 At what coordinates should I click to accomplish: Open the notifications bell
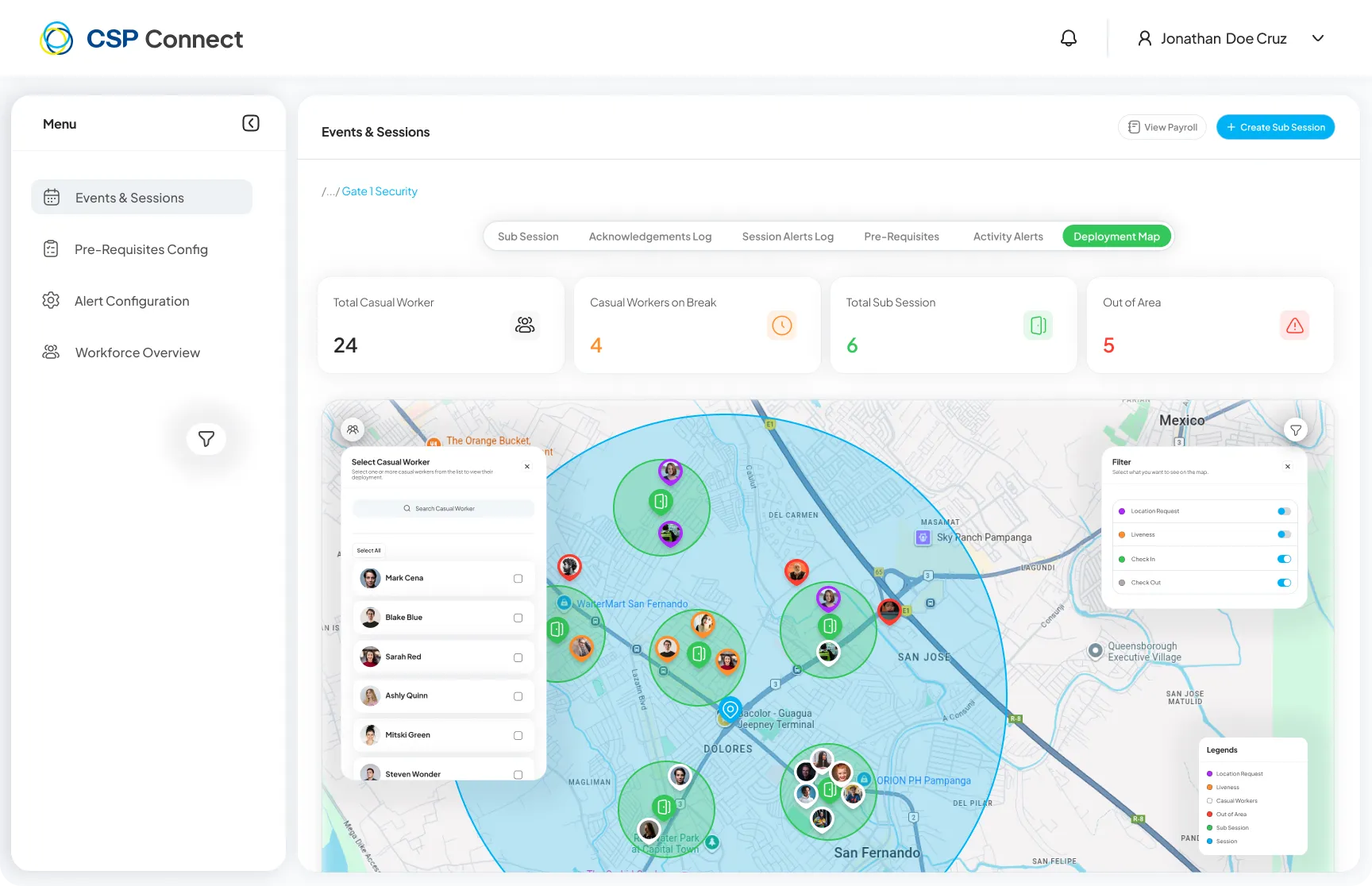tap(1069, 38)
